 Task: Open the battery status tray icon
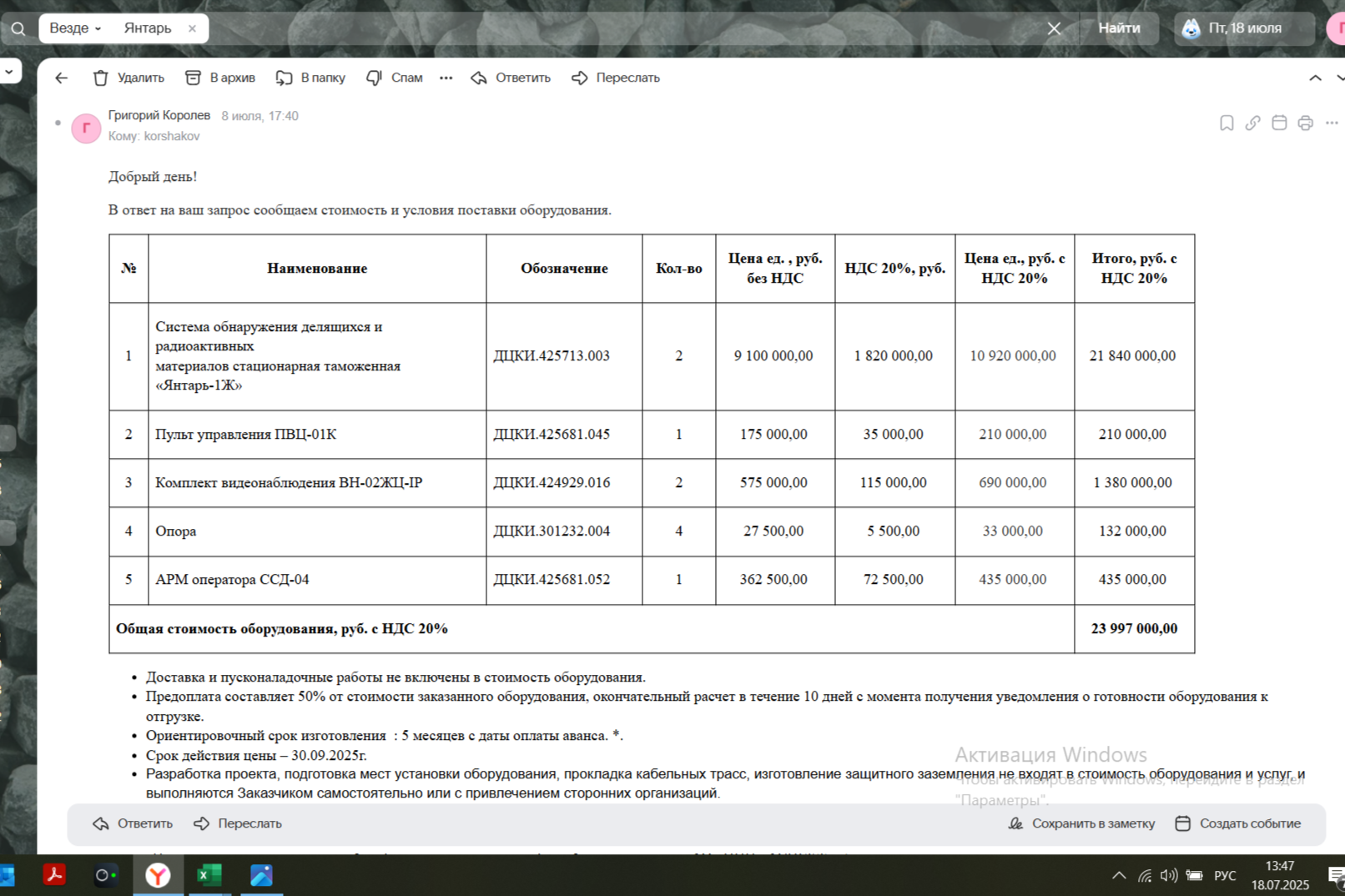1195,875
